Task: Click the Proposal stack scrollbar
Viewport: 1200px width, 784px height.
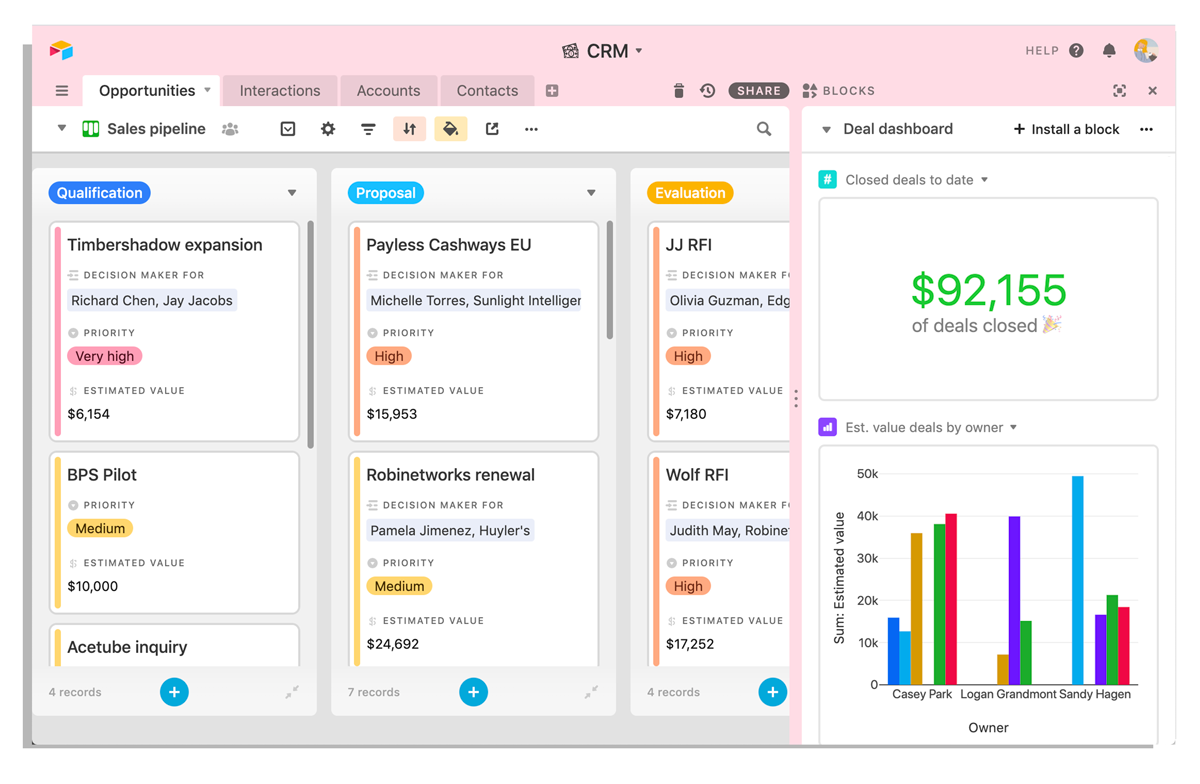Action: click(610, 280)
